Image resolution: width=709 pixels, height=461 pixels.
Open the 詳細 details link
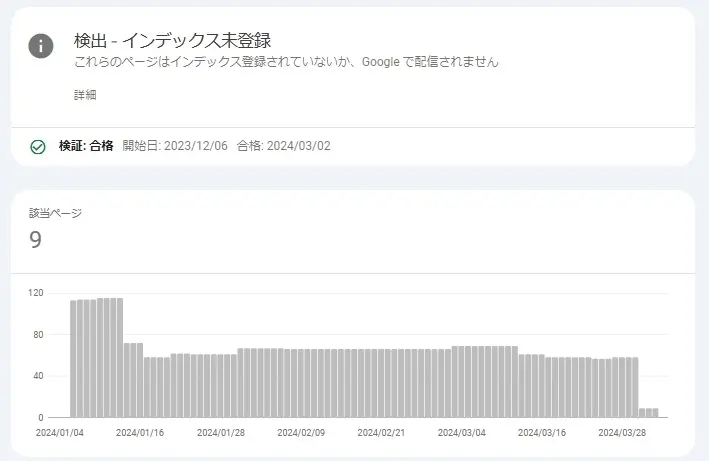[85, 95]
